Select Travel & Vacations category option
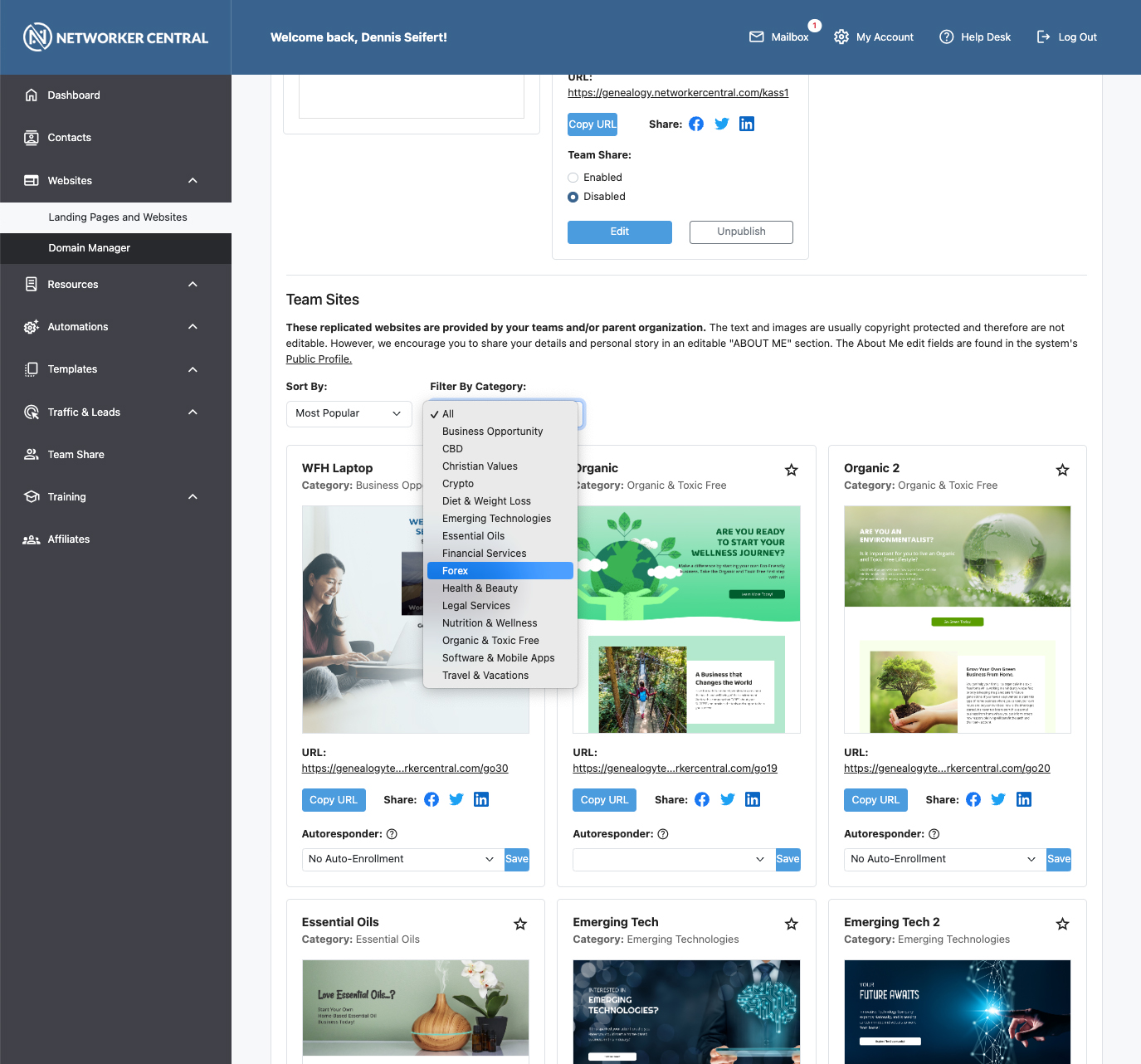Image resolution: width=1141 pixels, height=1064 pixels. (x=485, y=676)
